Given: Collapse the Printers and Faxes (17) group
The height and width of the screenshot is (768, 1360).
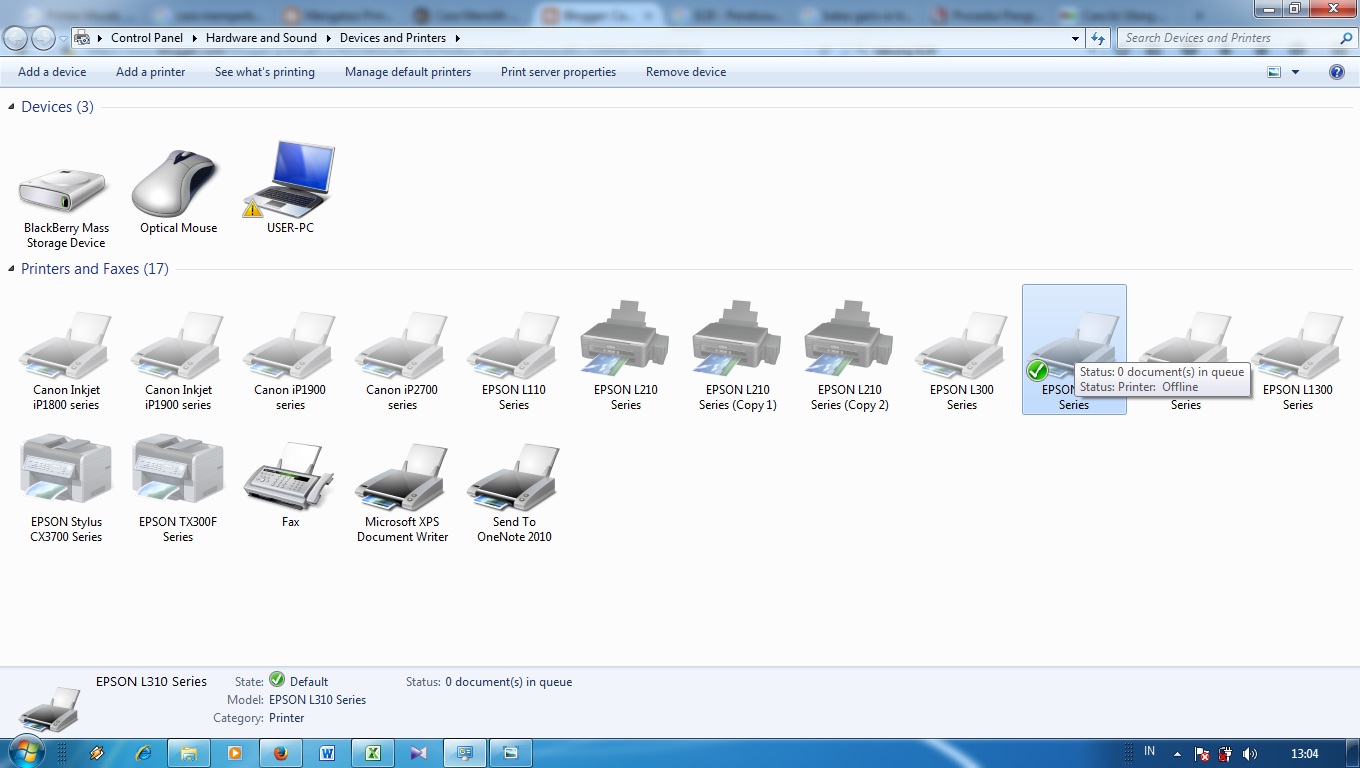Looking at the screenshot, I should click(12, 269).
